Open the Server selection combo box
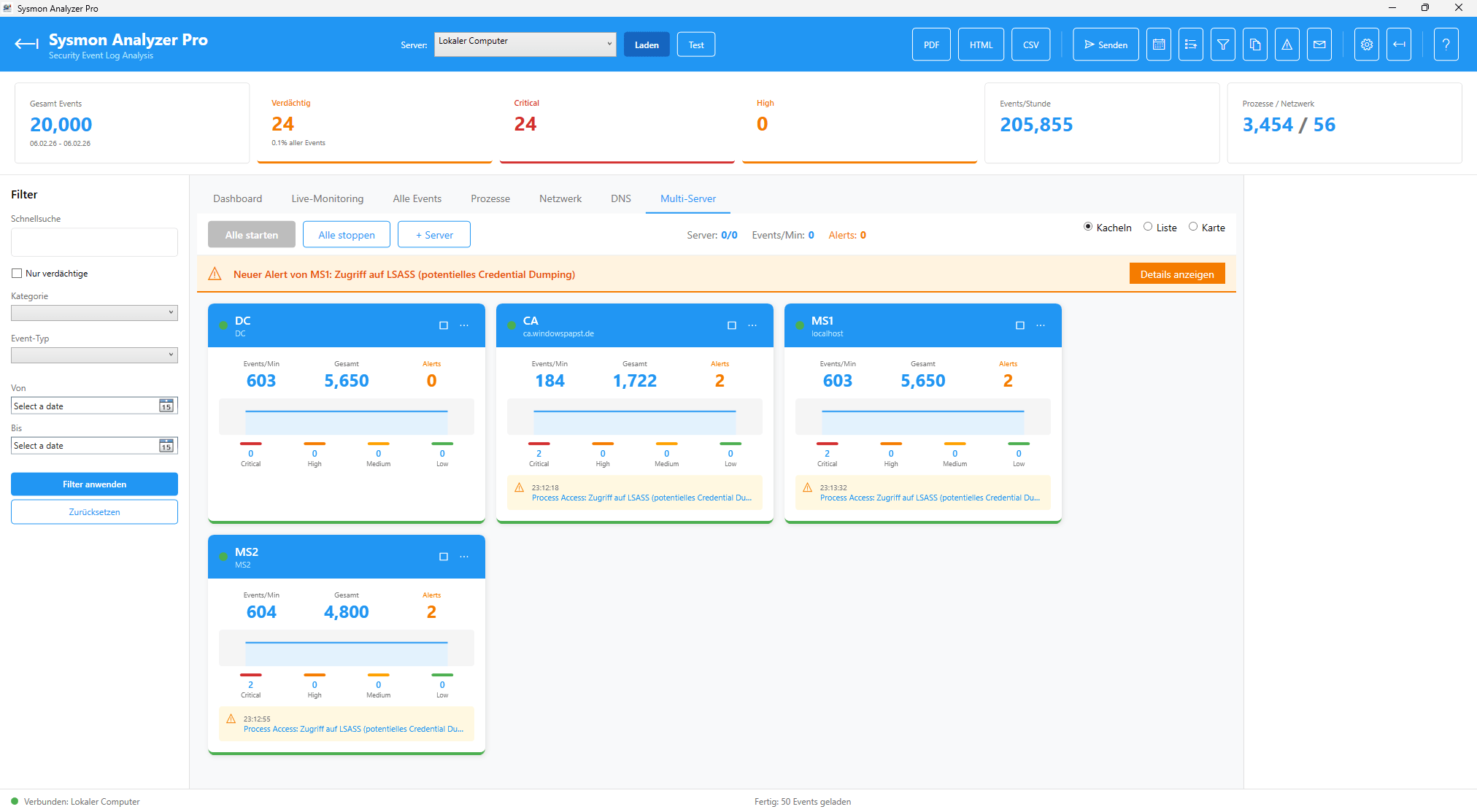The height and width of the screenshot is (812, 1477). 525,45
